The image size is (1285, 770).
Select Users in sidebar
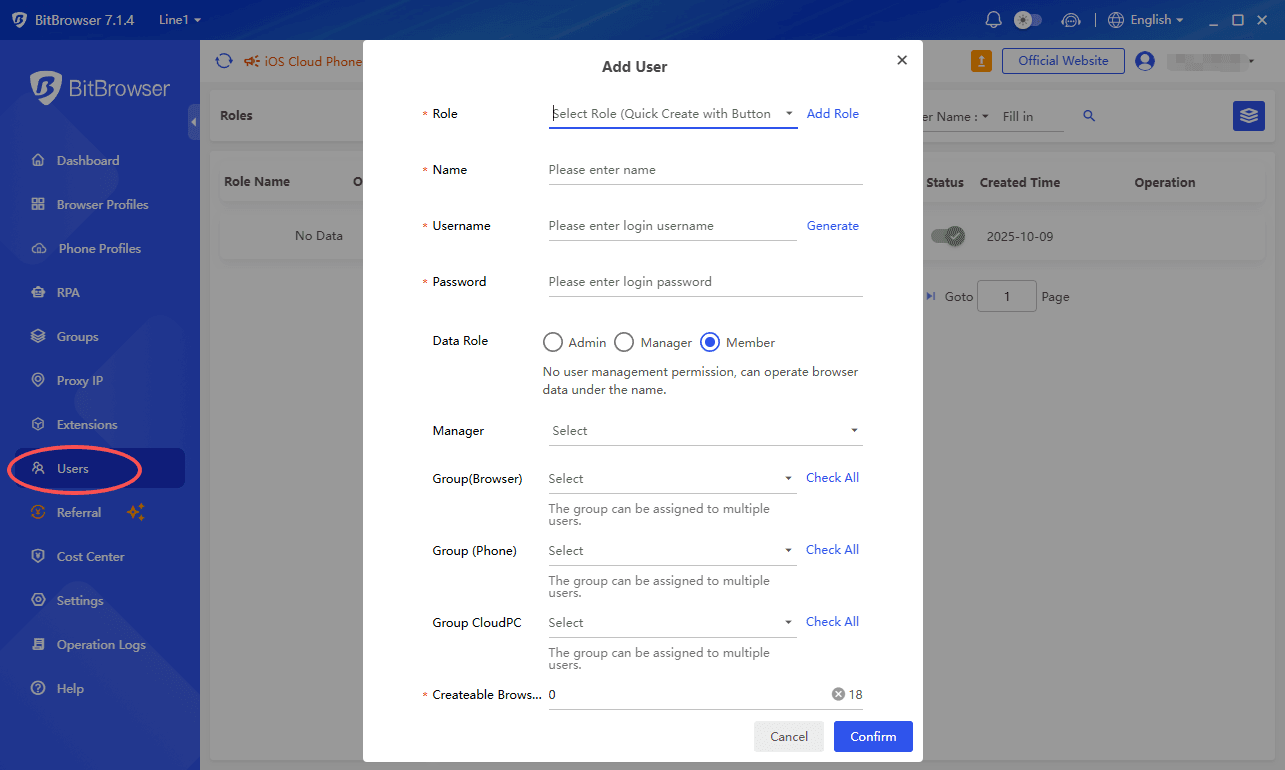tap(100, 468)
